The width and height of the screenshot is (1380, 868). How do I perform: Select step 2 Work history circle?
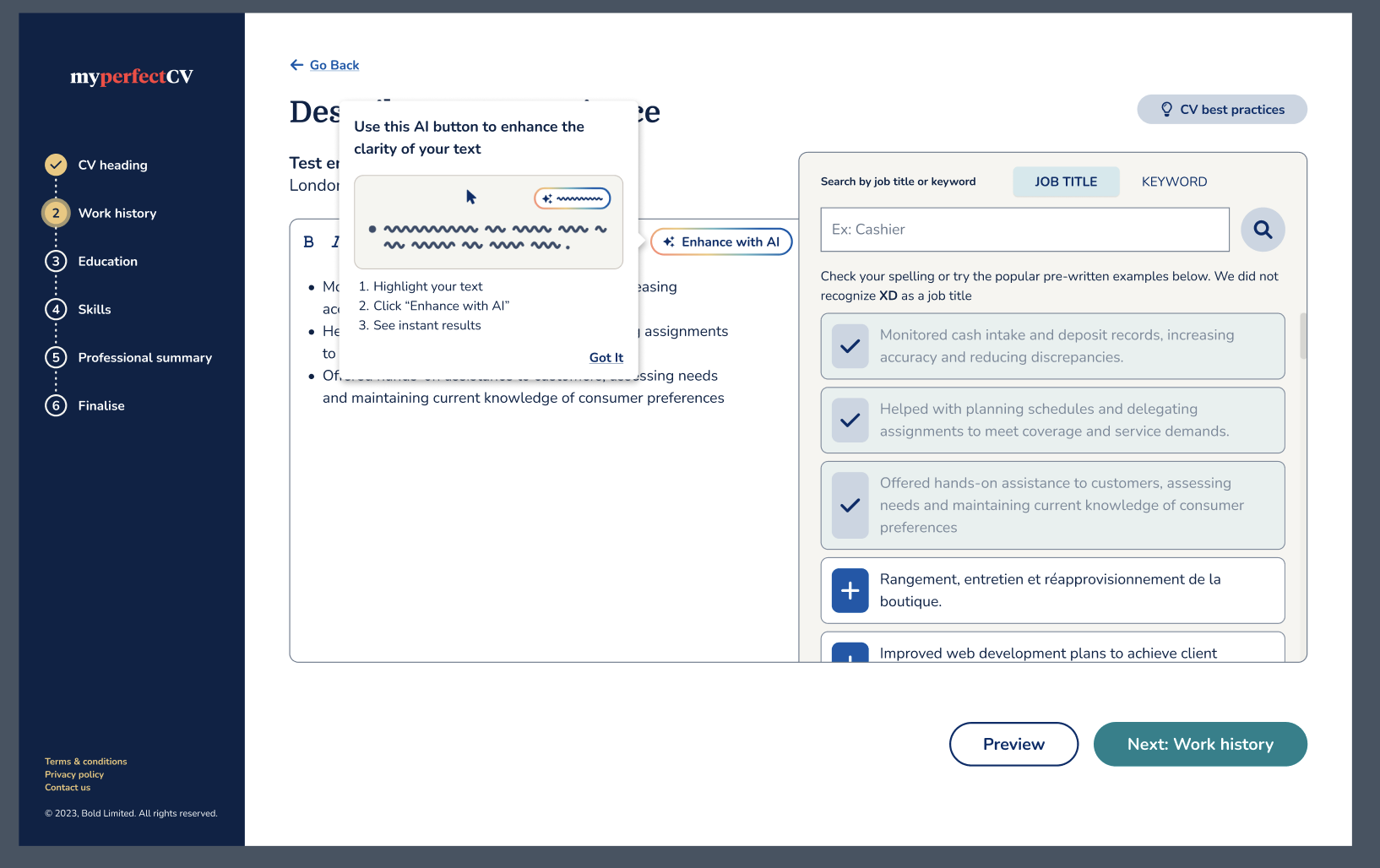(x=56, y=213)
